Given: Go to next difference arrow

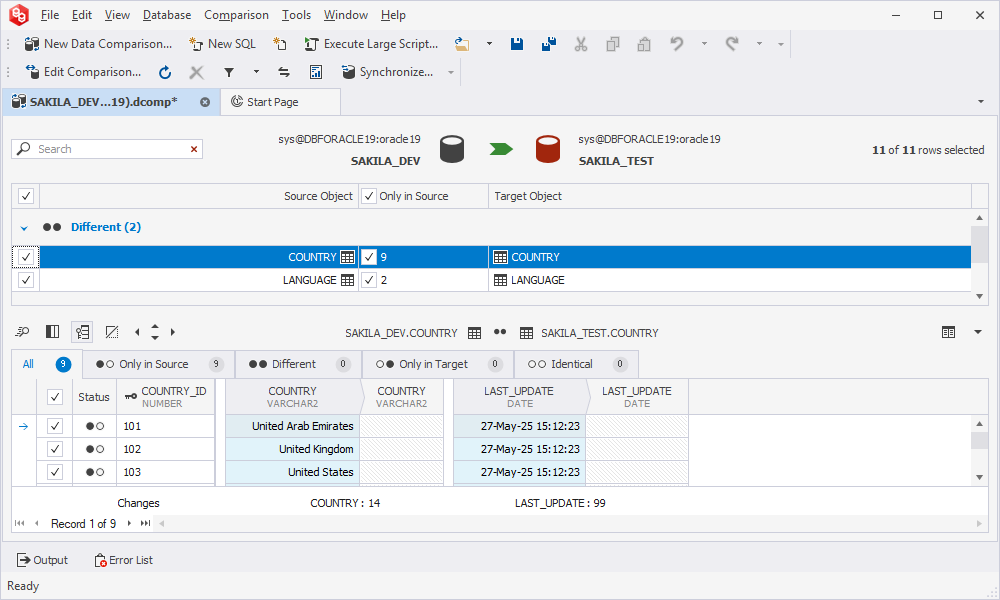Looking at the screenshot, I should pyautogui.click(x=173, y=332).
